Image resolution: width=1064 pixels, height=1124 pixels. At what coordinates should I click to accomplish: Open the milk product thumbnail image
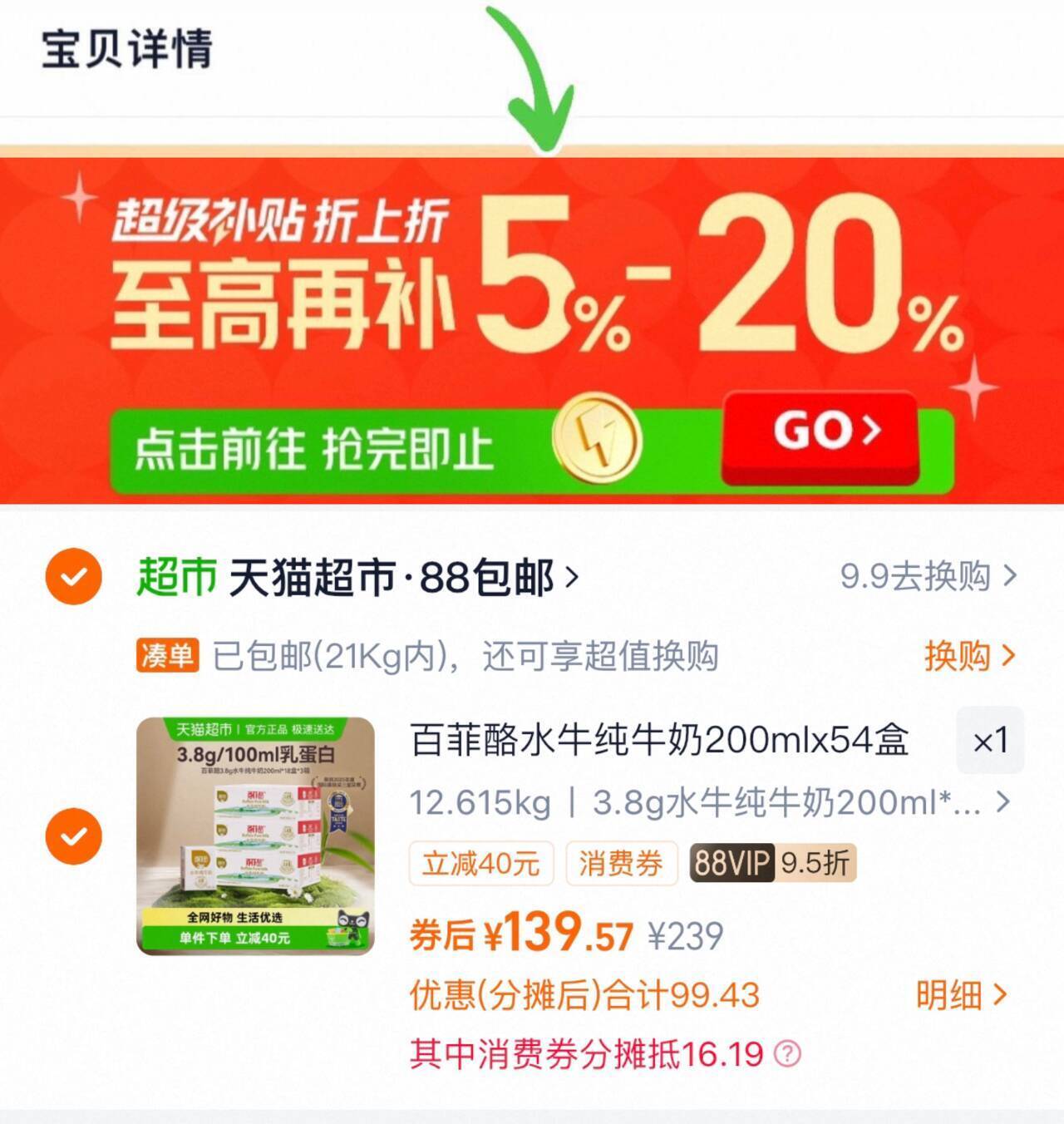click(x=255, y=836)
